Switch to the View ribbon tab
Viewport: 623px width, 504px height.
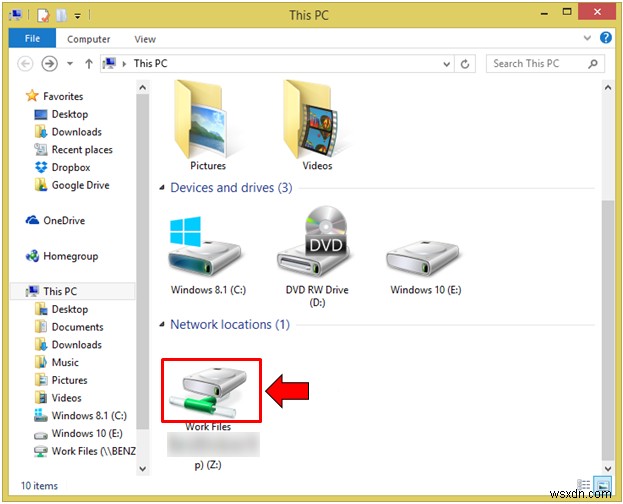[x=145, y=39]
